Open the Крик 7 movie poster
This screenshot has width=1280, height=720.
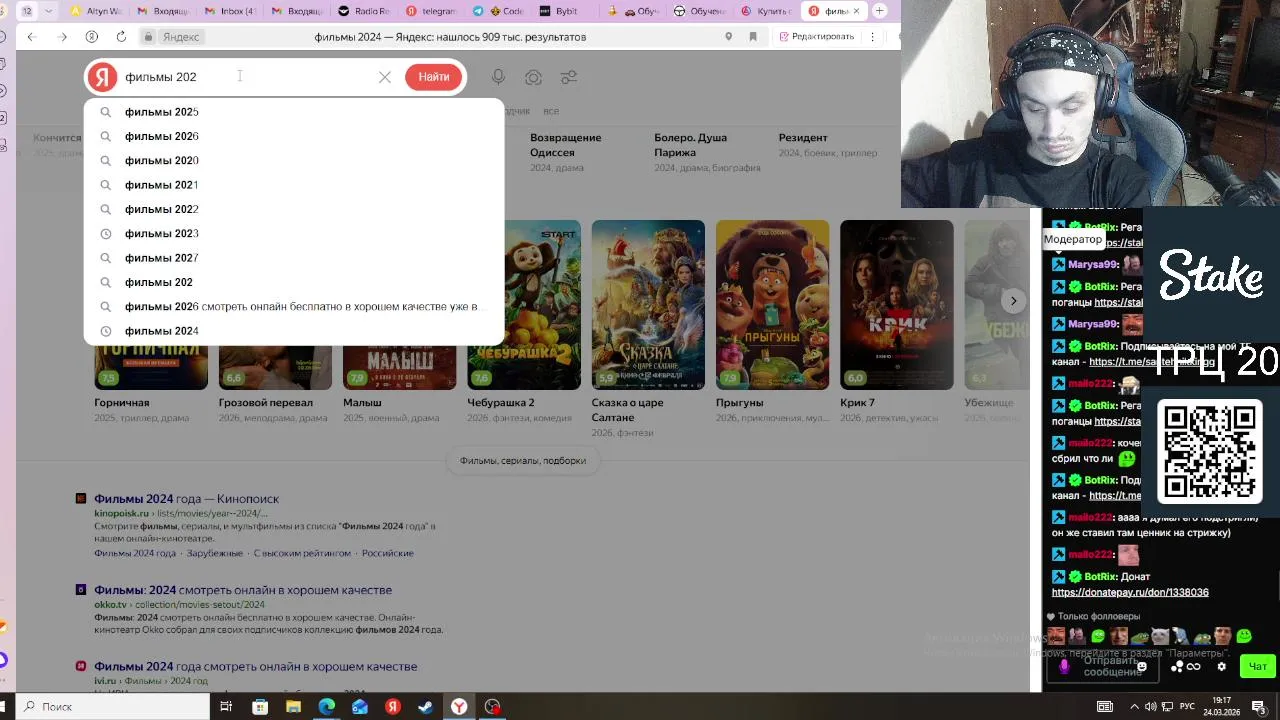[897, 305]
